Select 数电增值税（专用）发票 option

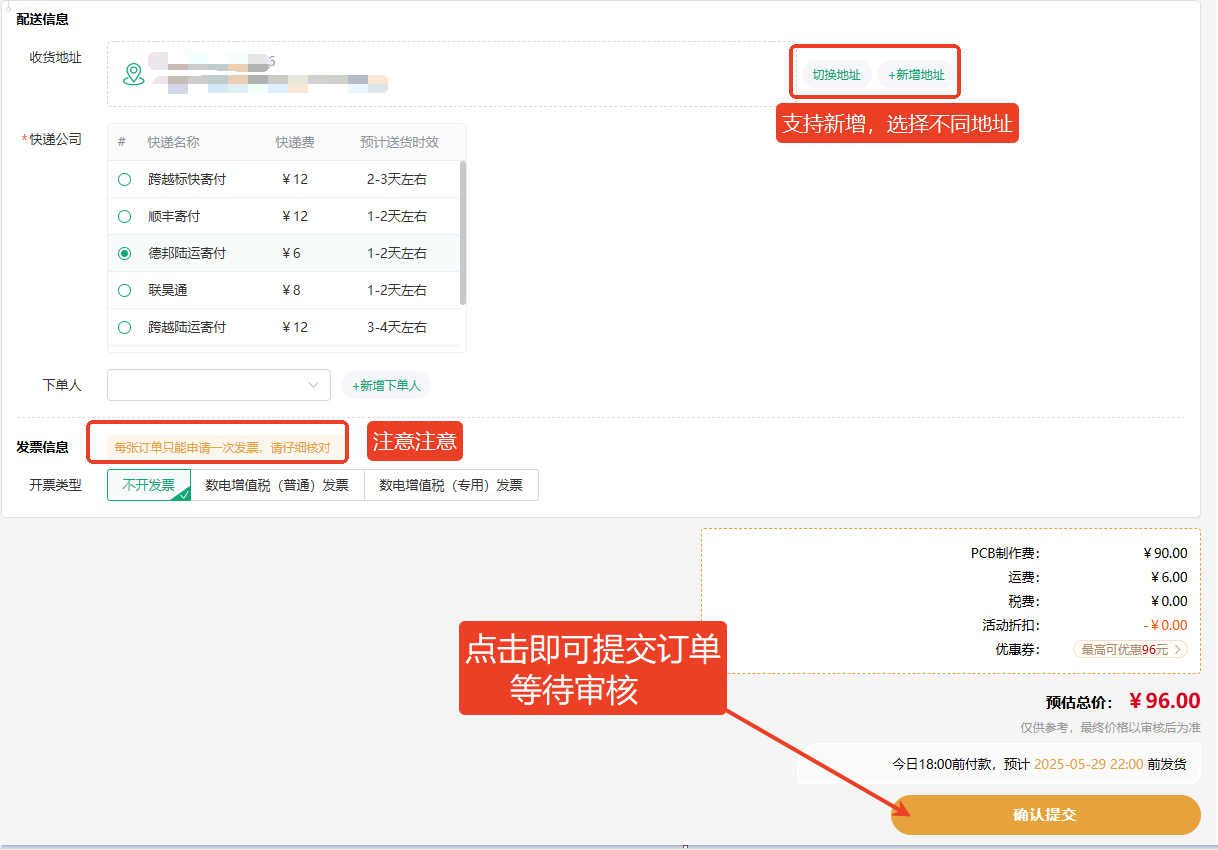coord(451,485)
